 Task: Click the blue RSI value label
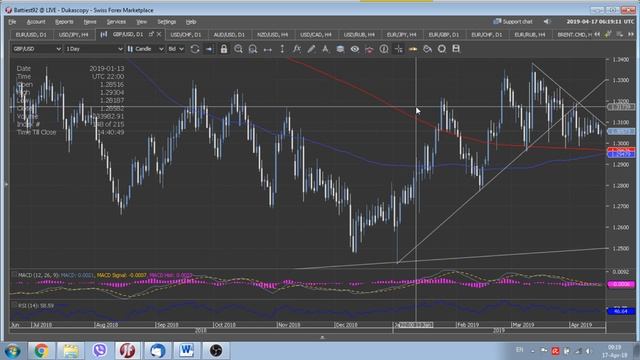tap(621, 311)
